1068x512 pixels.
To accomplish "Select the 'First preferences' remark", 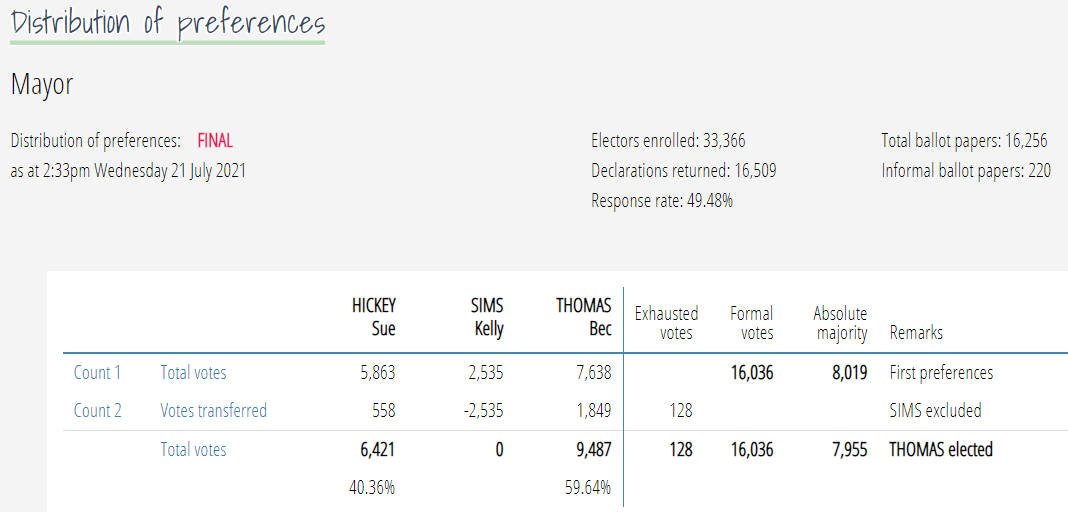I will tap(941, 373).
